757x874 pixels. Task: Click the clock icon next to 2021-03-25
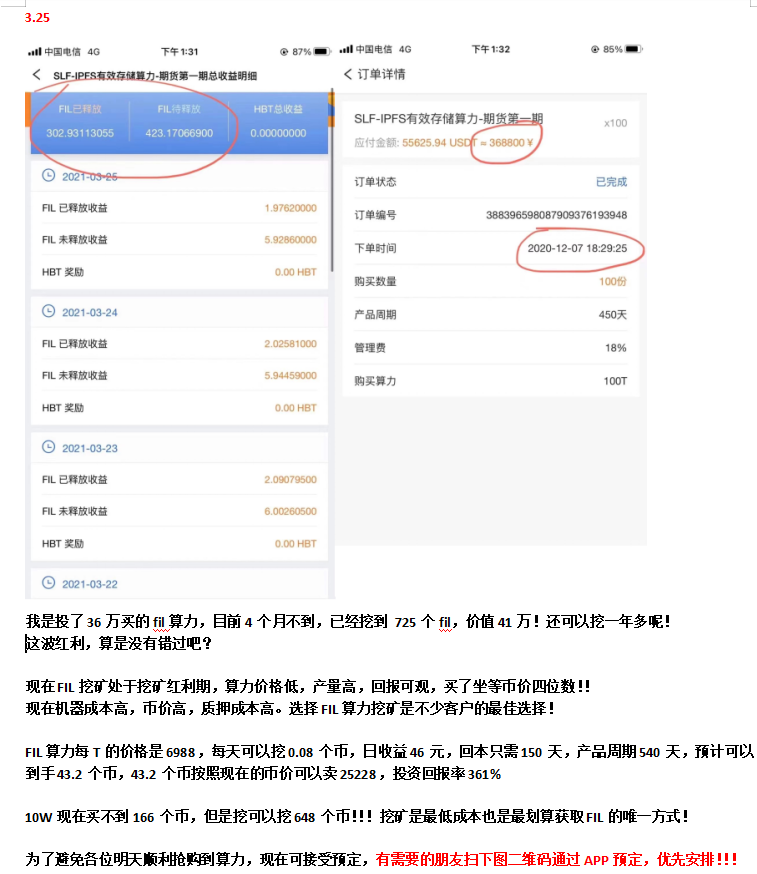pyautogui.click(x=48, y=176)
